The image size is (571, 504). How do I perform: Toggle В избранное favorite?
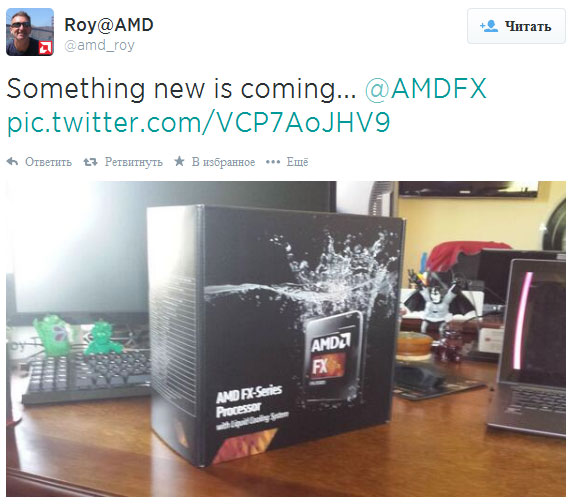click(x=223, y=162)
